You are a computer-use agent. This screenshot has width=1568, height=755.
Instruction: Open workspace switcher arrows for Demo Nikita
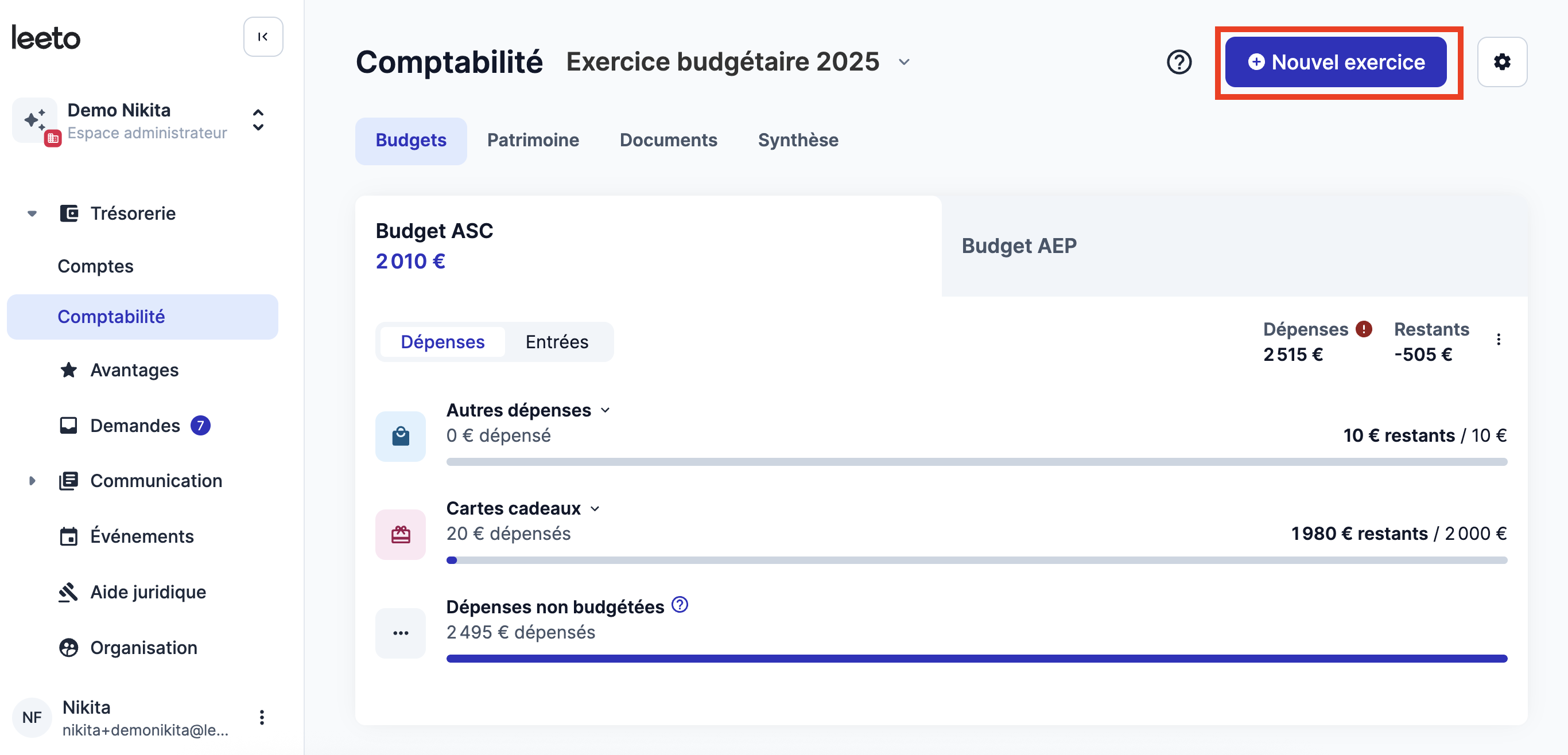coord(258,120)
